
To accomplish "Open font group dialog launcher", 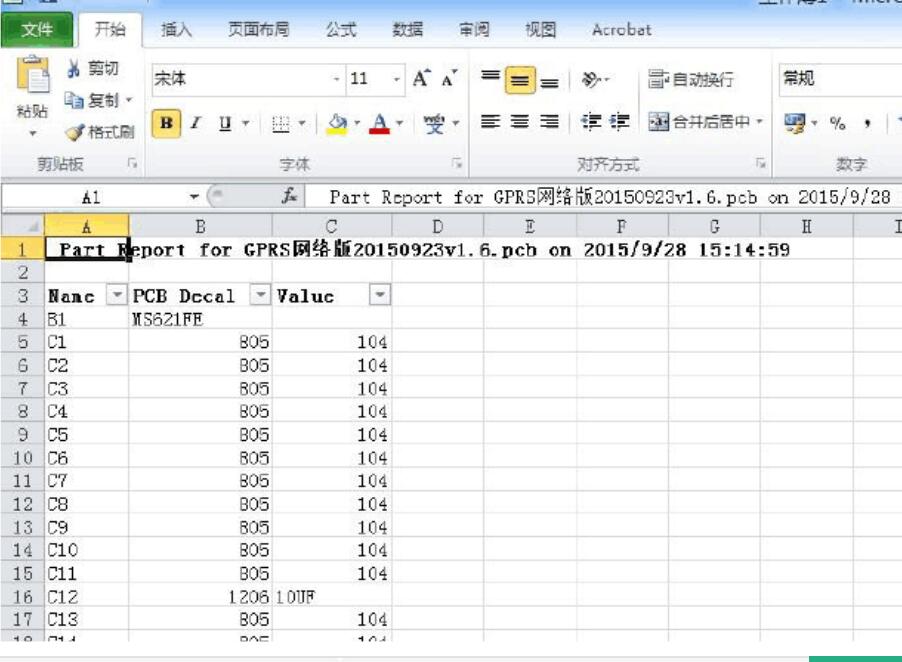I will (x=457, y=164).
